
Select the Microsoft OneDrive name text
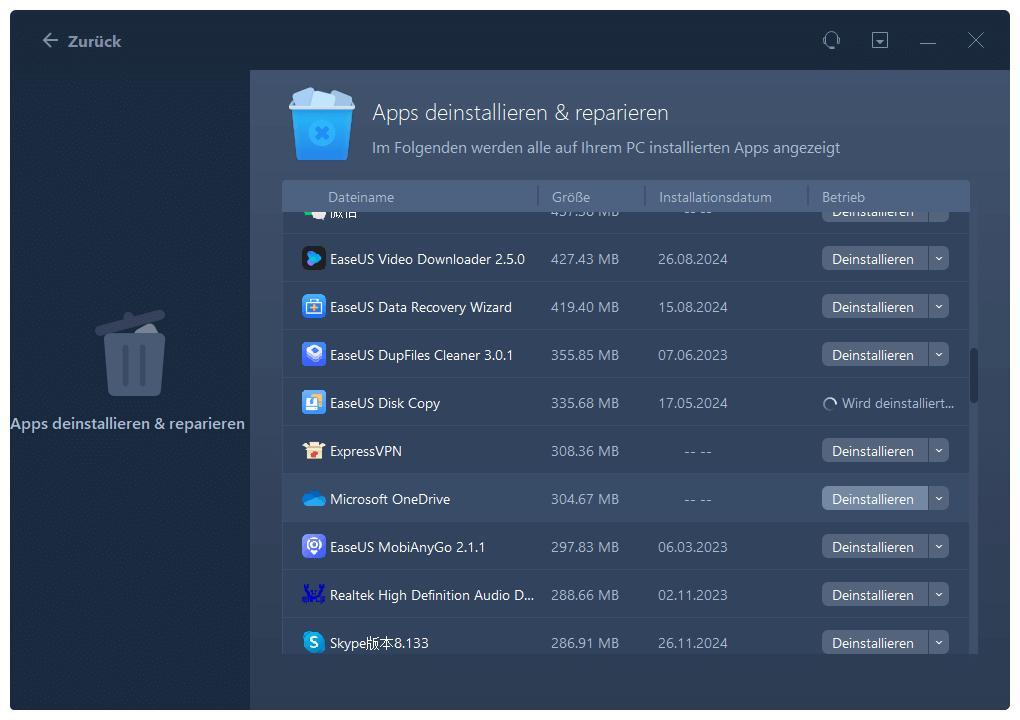pyautogui.click(x=390, y=499)
